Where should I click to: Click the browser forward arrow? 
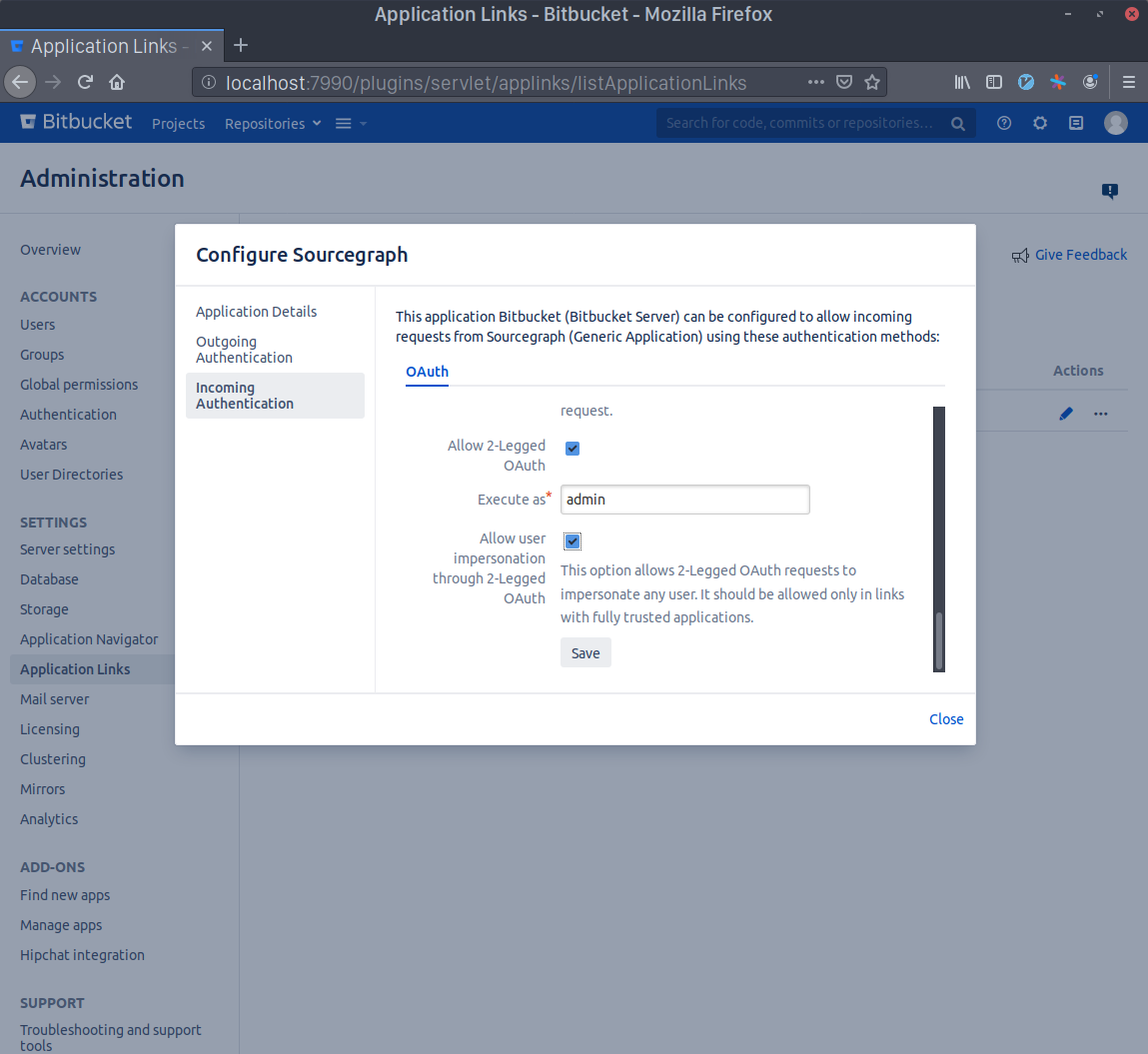click(x=53, y=82)
